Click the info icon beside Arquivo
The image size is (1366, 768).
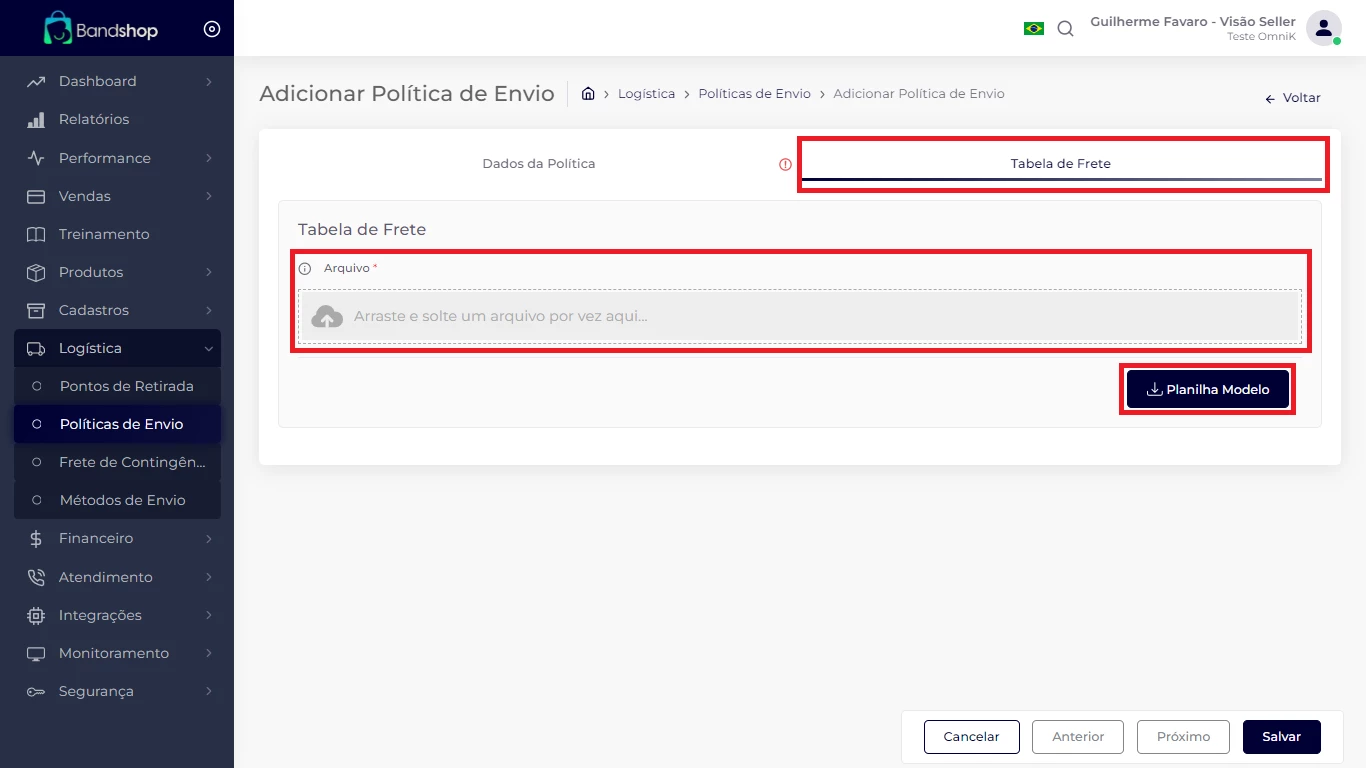point(305,269)
